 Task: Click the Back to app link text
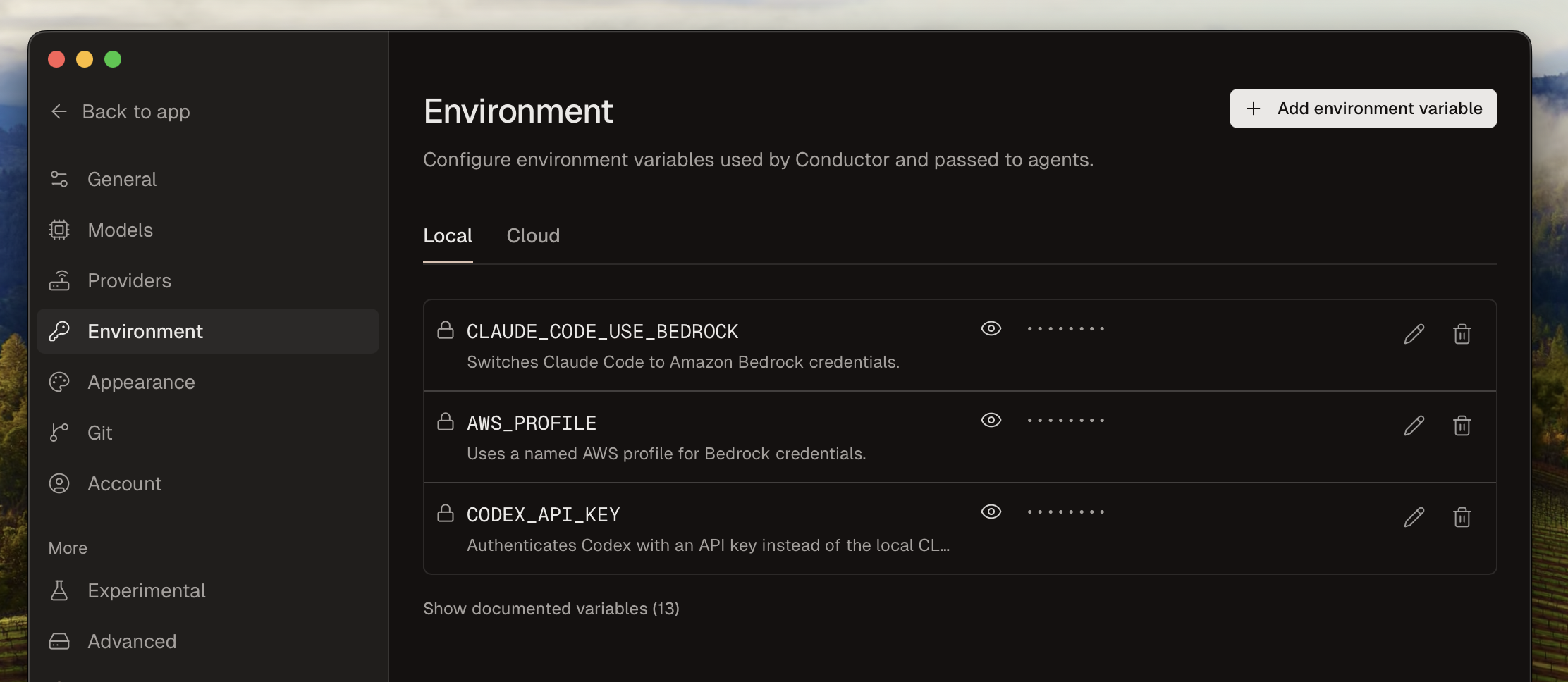pos(136,111)
